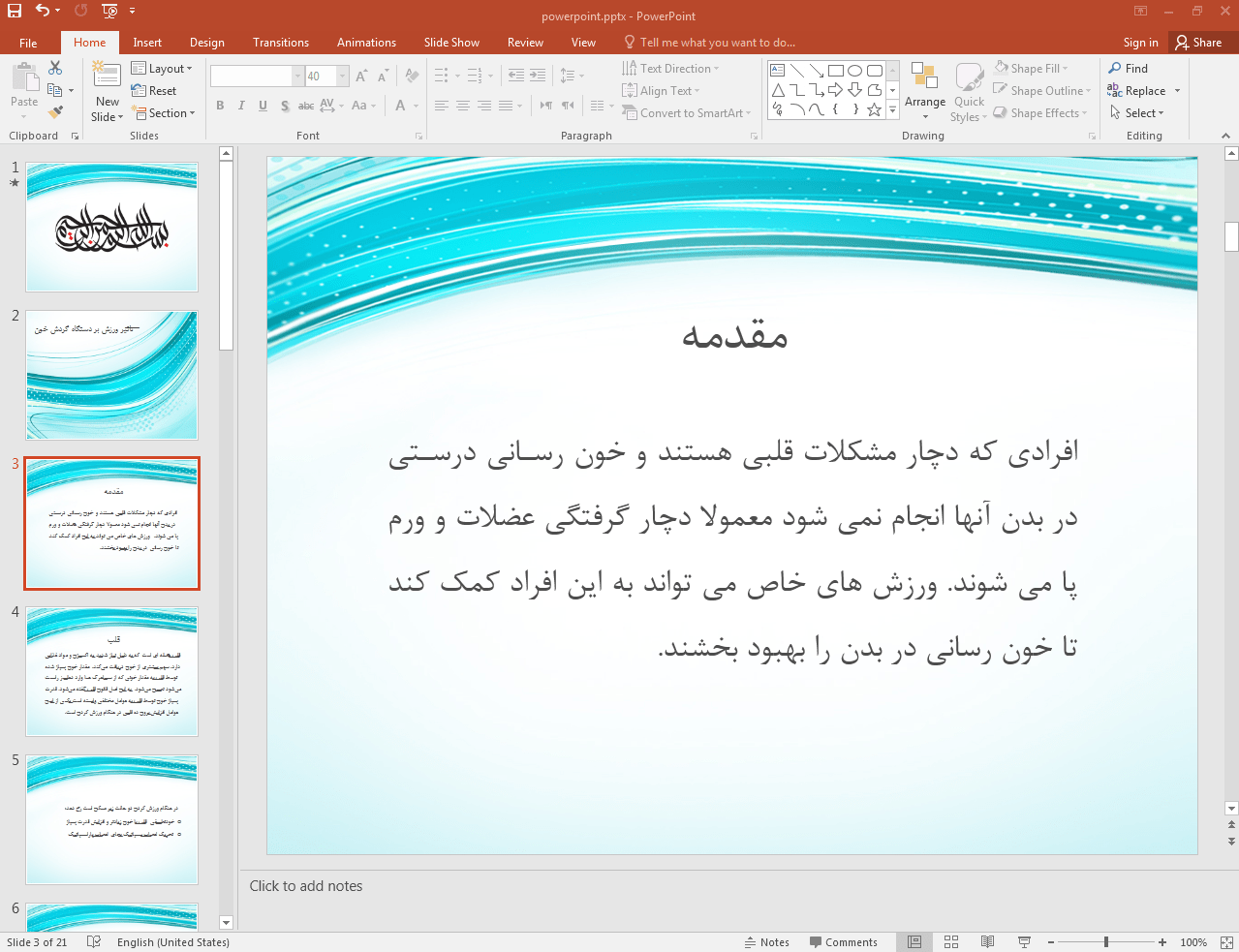Open the Design ribbon tab

click(x=206, y=43)
